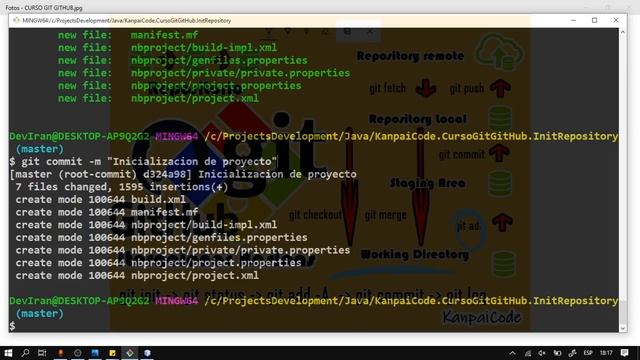The height and width of the screenshot is (360, 640).
Task: Open the yellow Sticky Notes taskbar icon
Action: point(112,353)
